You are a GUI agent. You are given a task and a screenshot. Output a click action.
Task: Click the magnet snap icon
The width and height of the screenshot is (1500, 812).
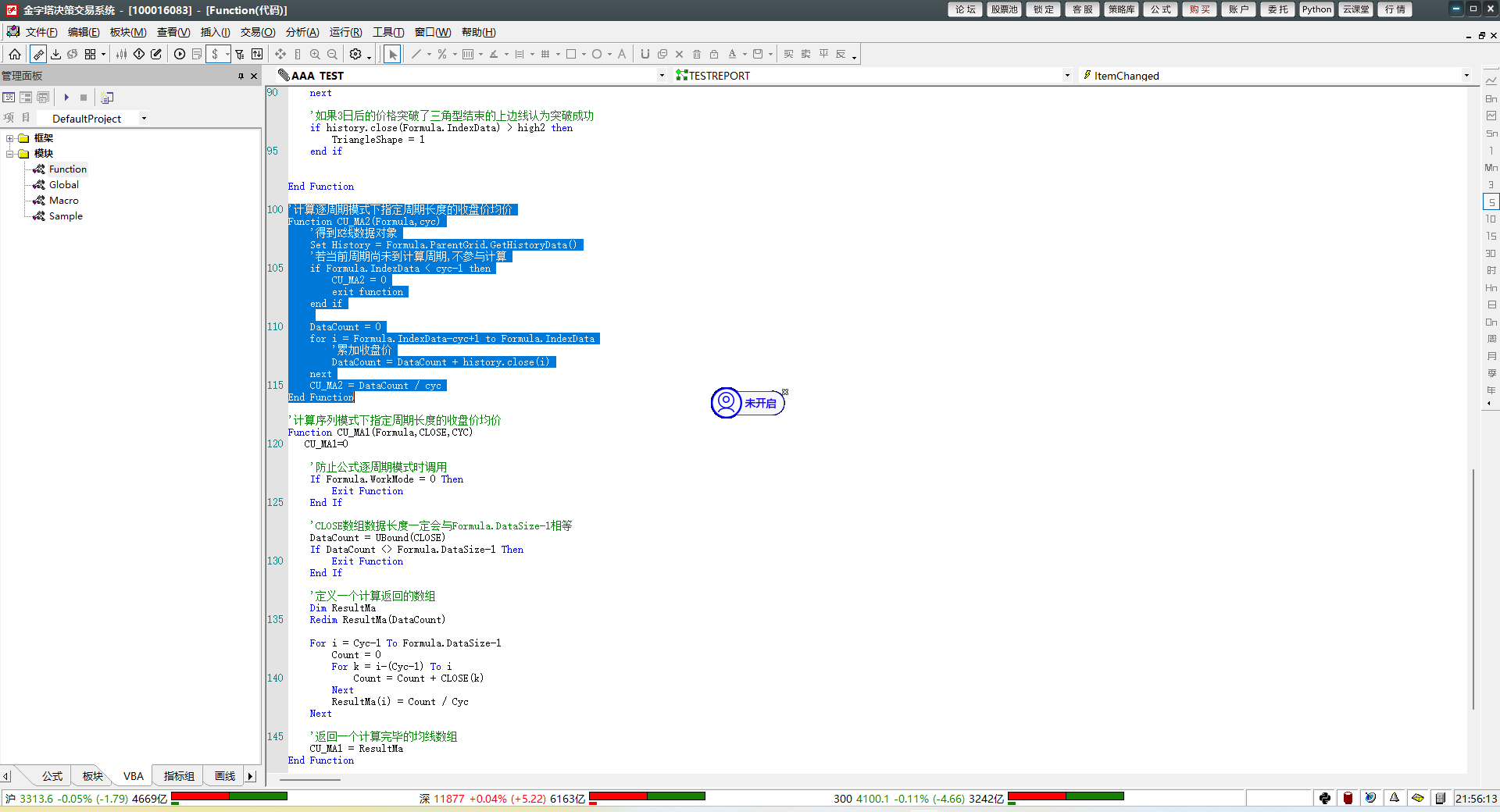pos(645,54)
